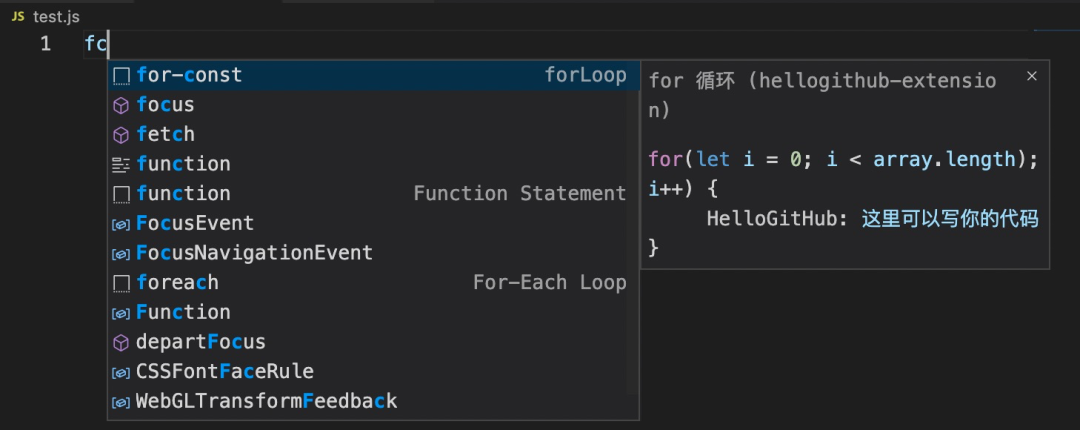This screenshot has height=430, width=1080.
Task: Click the typed text 'fc' in editor
Action: [x=96, y=44]
